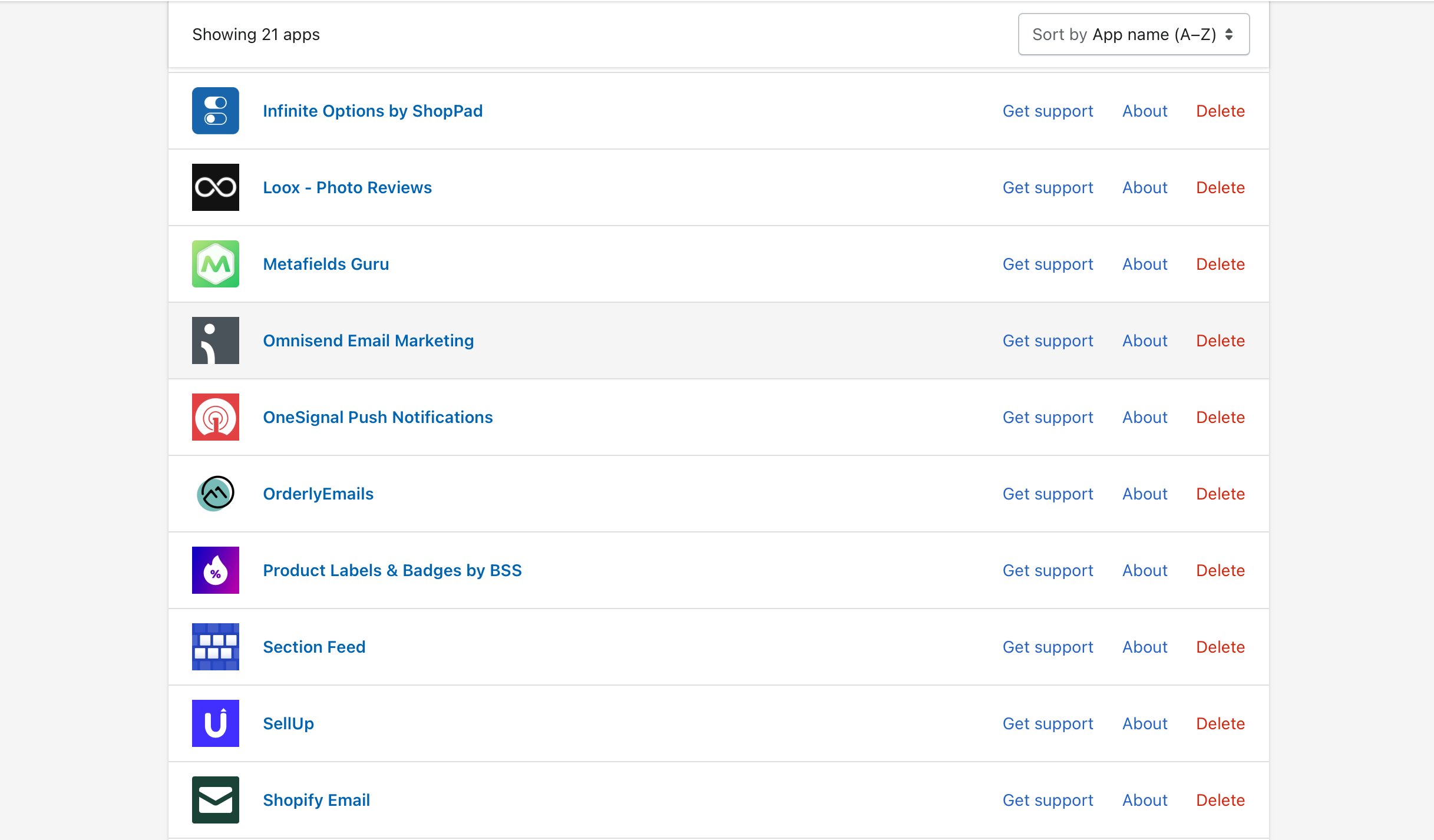Open Shopify Email app link
The width and height of the screenshot is (1434, 840).
316,800
